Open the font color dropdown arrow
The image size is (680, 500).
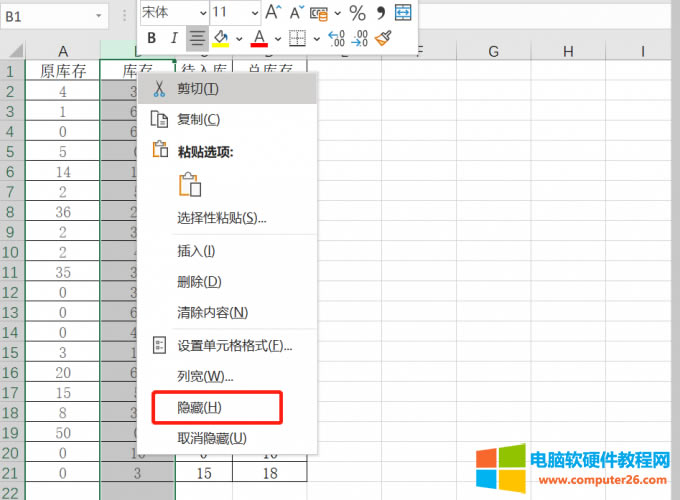278,39
